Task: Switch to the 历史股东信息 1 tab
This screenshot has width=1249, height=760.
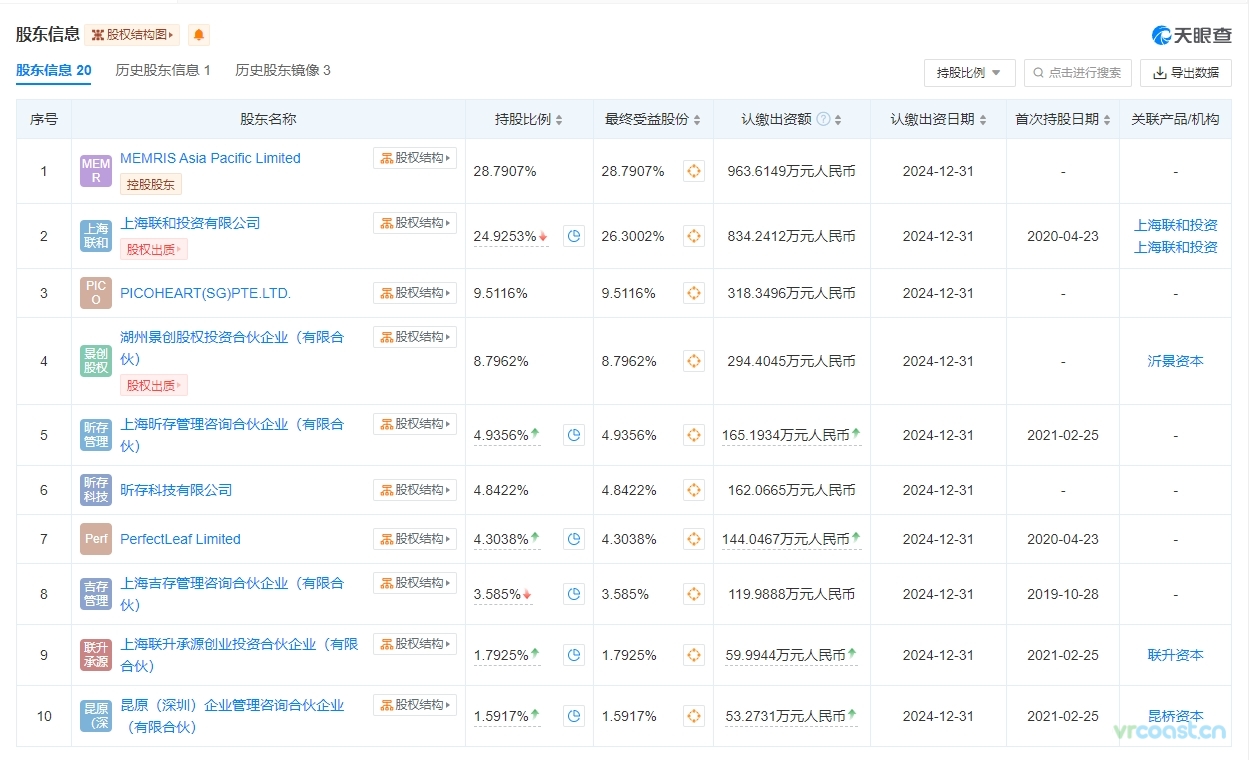Action: (x=163, y=70)
